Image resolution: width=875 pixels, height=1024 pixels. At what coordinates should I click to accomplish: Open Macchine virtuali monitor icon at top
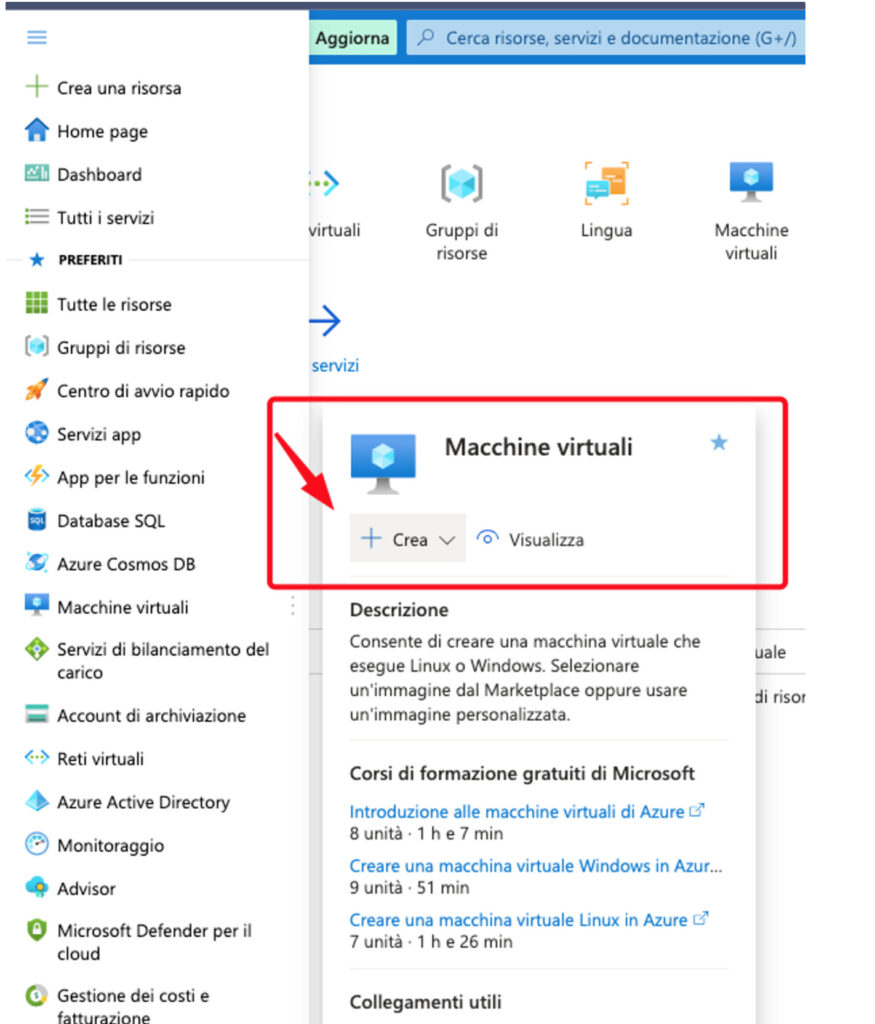(751, 182)
